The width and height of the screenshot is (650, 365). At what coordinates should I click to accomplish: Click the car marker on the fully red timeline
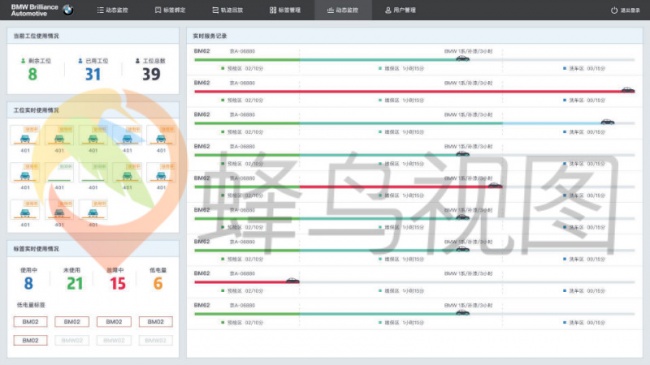[x=628, y=90]
